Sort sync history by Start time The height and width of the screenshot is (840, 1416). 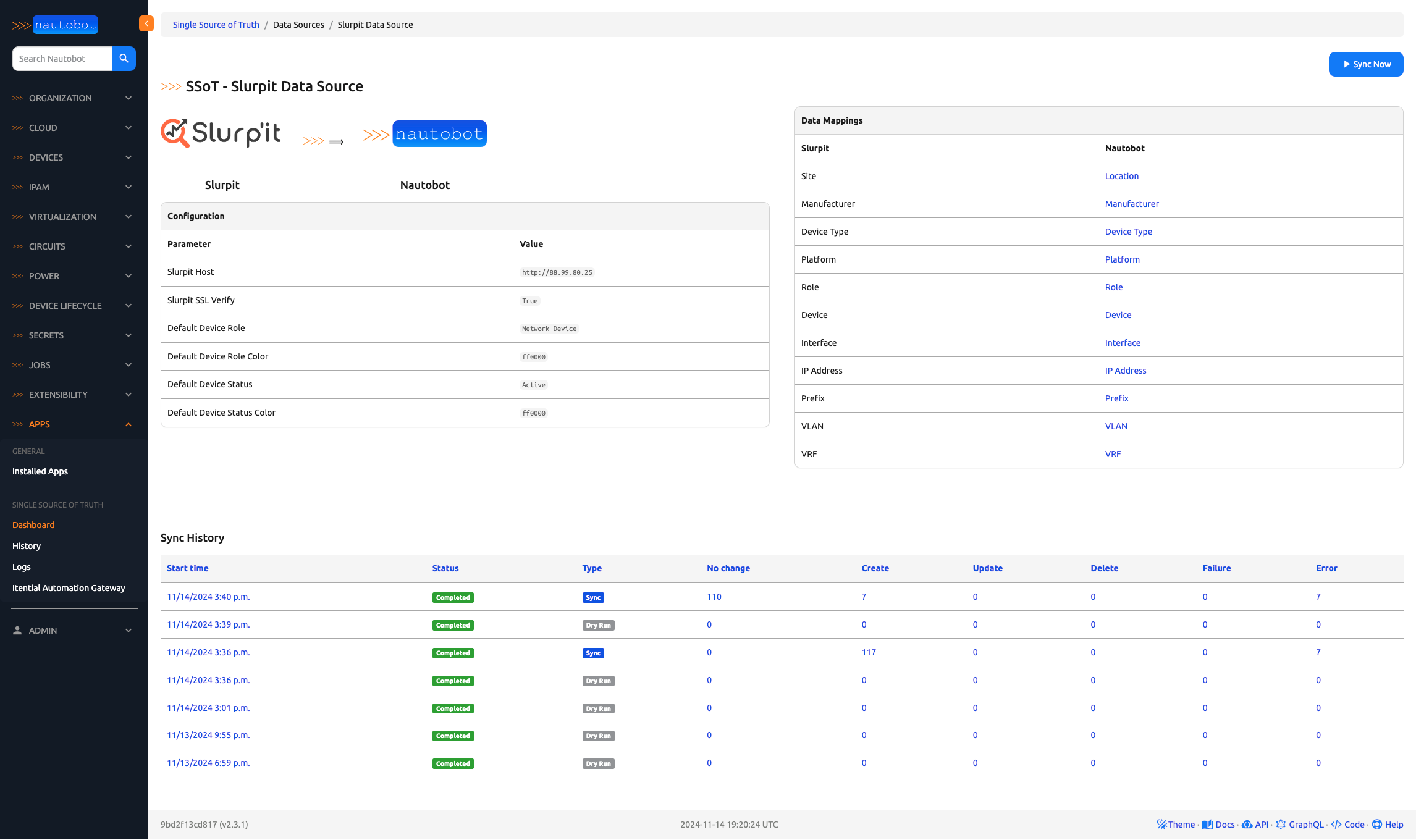[187, 568]
